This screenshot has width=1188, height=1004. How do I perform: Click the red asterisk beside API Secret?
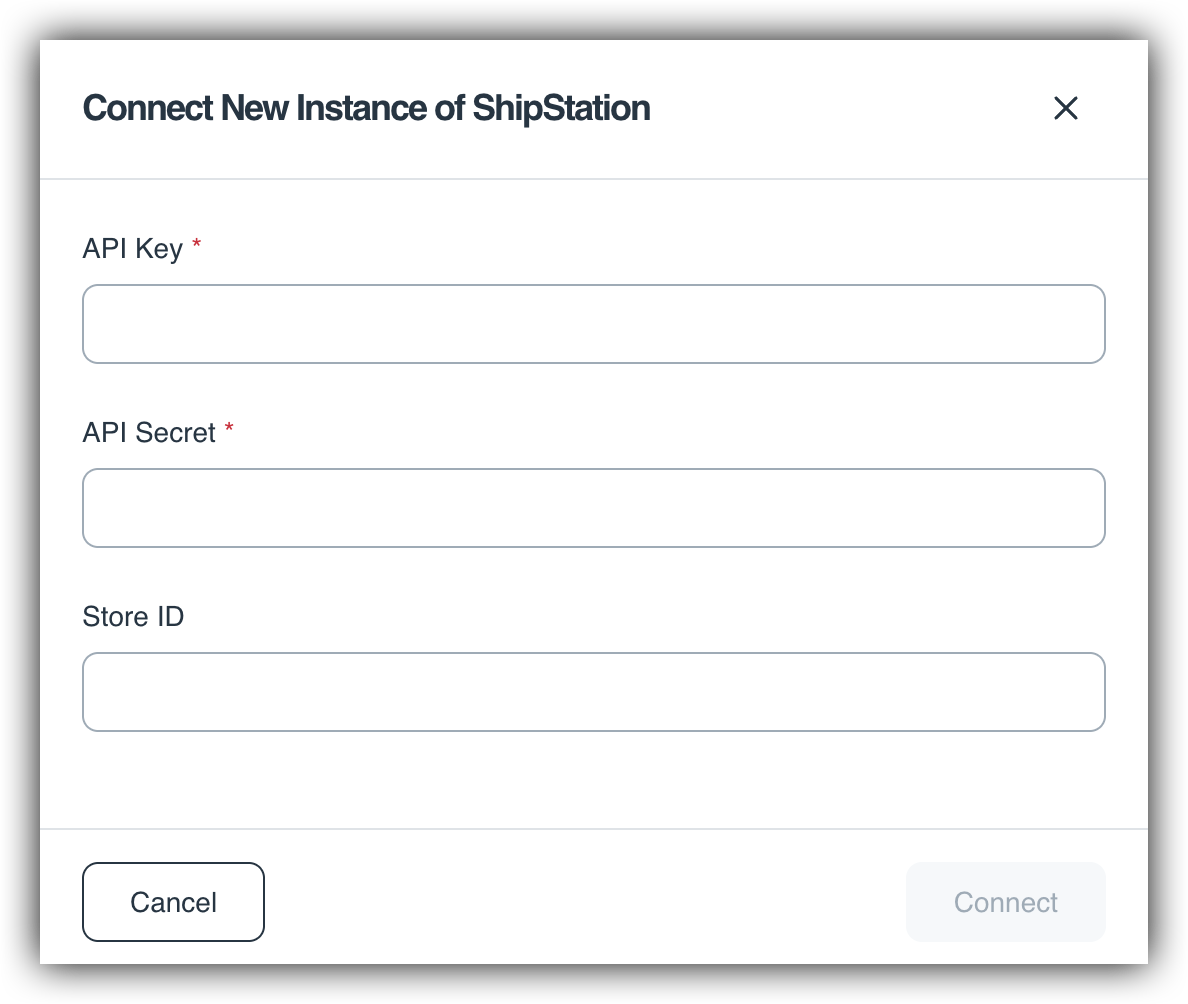point(229,427)
